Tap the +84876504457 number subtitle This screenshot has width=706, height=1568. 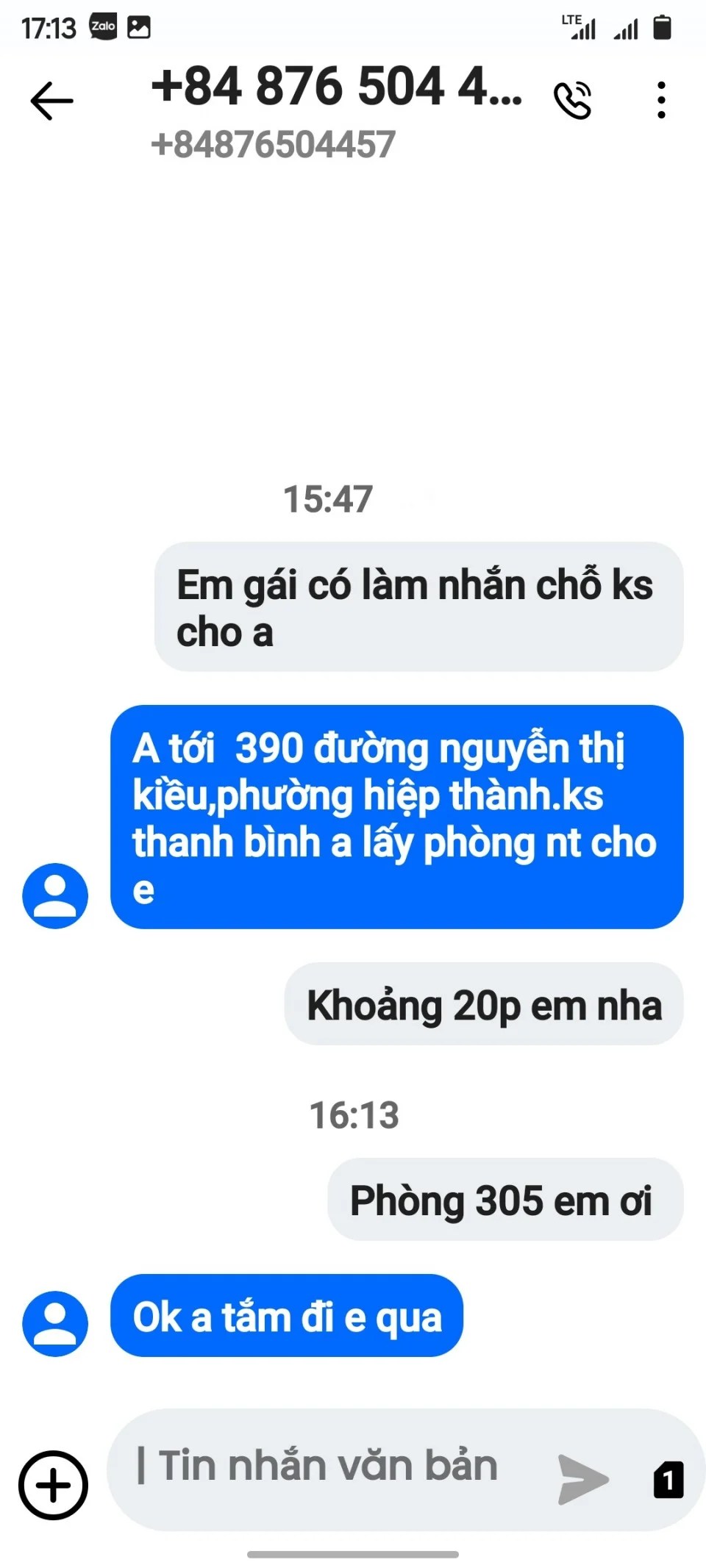pos(273,144)
